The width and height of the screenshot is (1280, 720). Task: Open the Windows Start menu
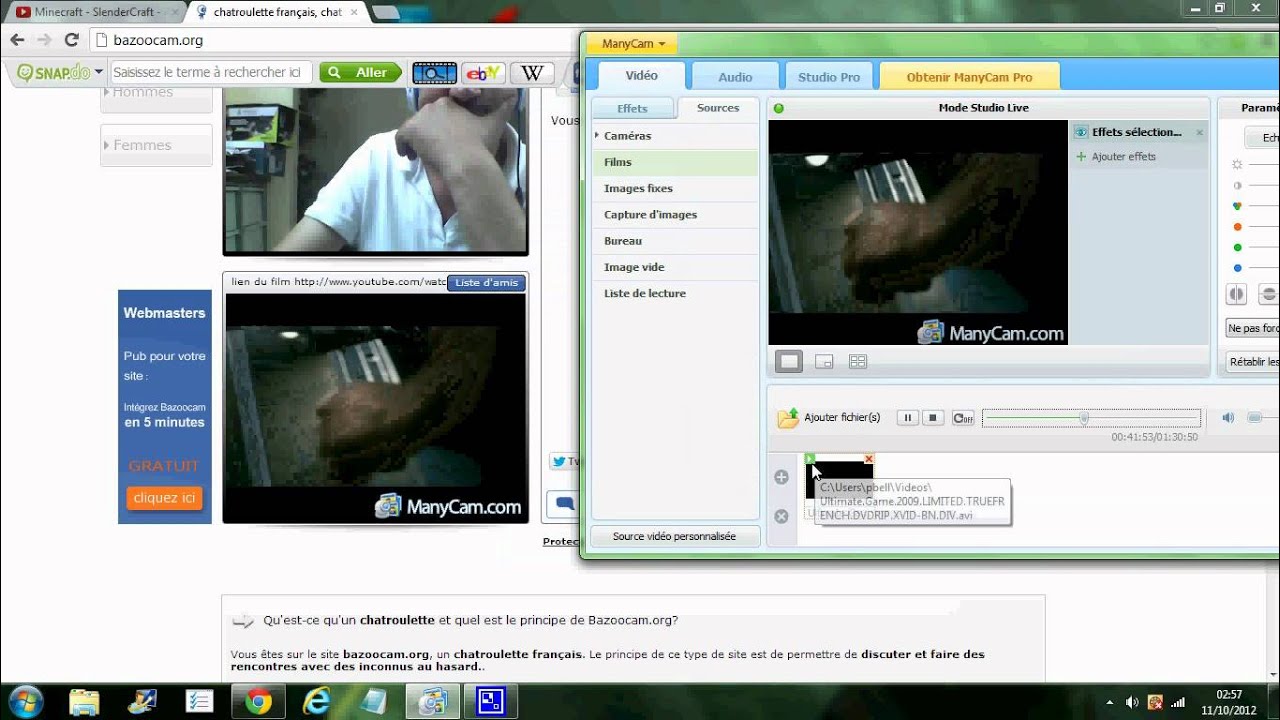tap(26, 700)
